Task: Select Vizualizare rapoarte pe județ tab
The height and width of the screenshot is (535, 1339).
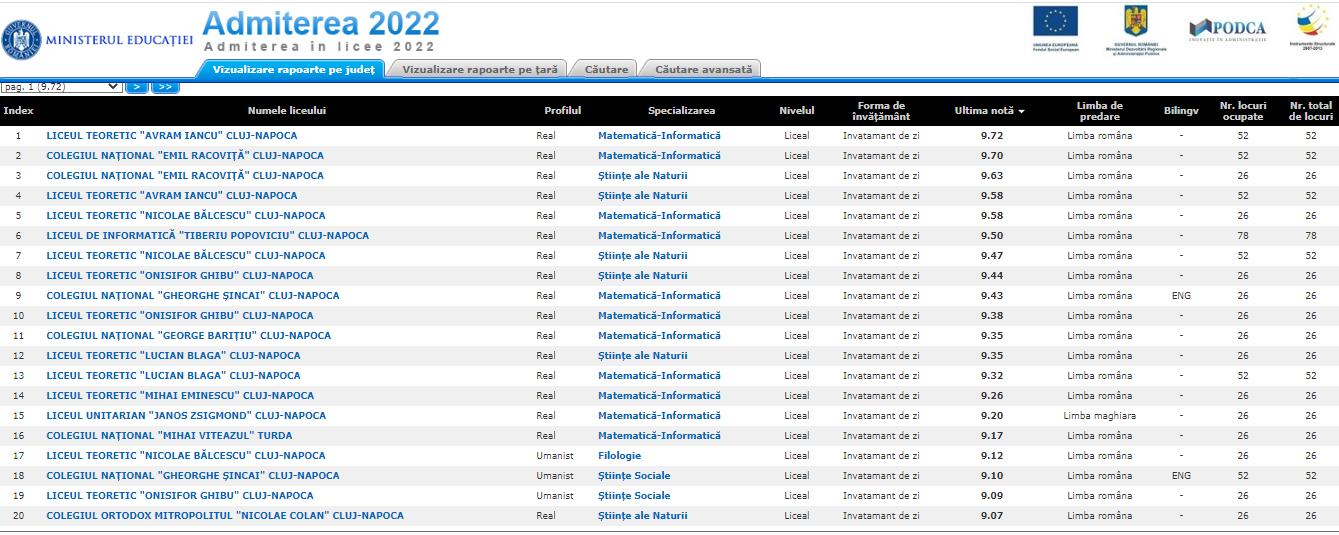Action: tap(292, 69)
